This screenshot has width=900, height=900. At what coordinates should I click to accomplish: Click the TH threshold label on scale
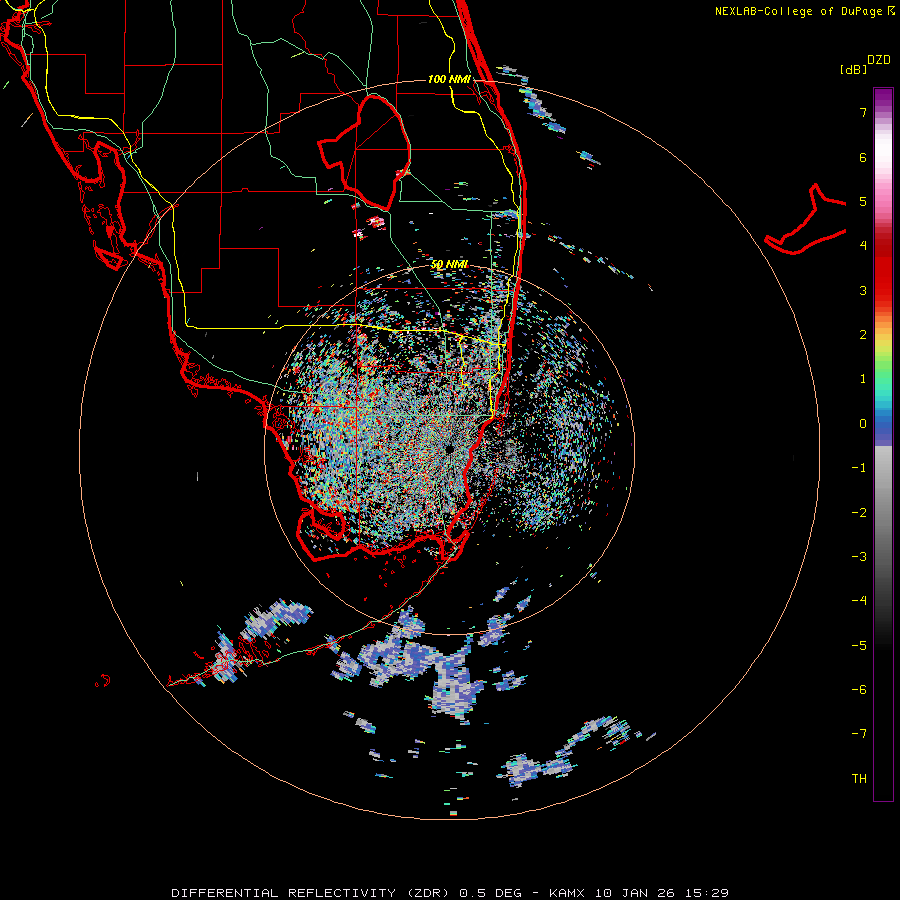point(859,779)
